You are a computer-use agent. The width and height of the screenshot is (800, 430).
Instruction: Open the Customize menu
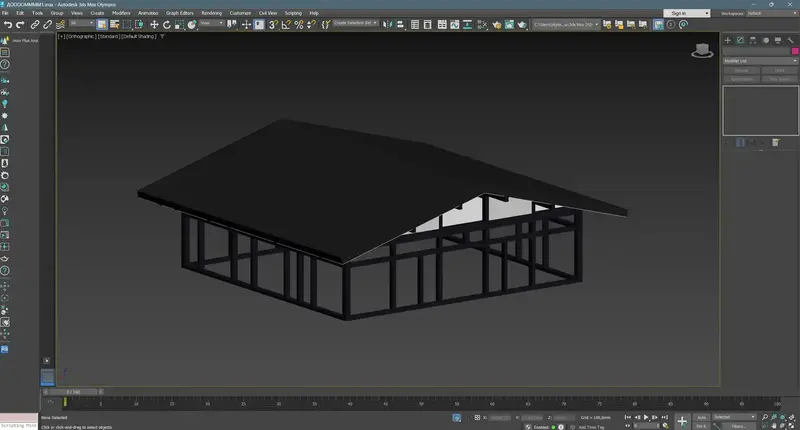pyautogui.click(x=240, y=13)
